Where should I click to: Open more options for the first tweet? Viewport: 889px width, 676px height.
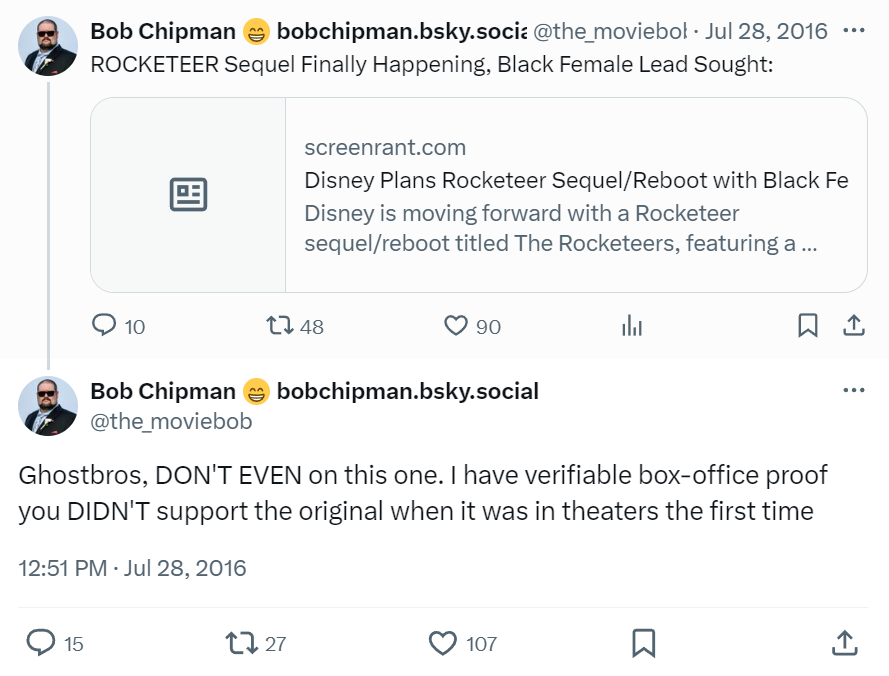pyautogui.click(x=854, y=30)
